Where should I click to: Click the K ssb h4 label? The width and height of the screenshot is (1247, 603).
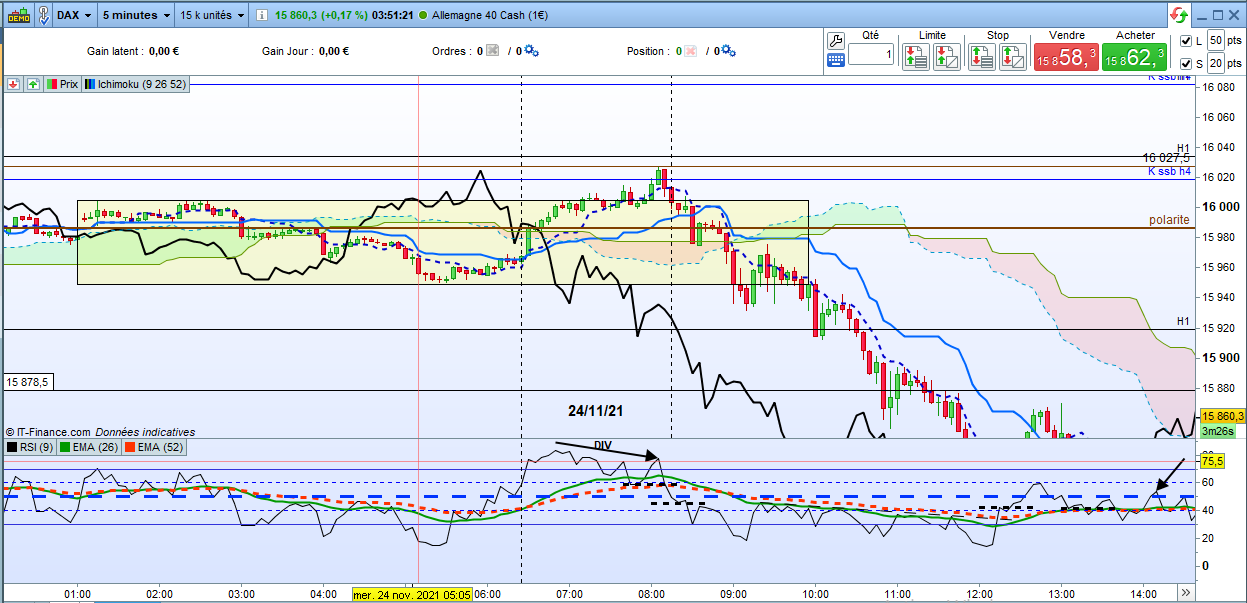1169,171
